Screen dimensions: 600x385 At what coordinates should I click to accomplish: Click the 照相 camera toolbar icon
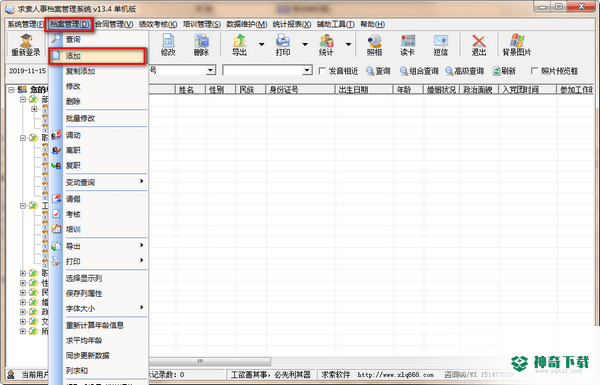(374, 46)
